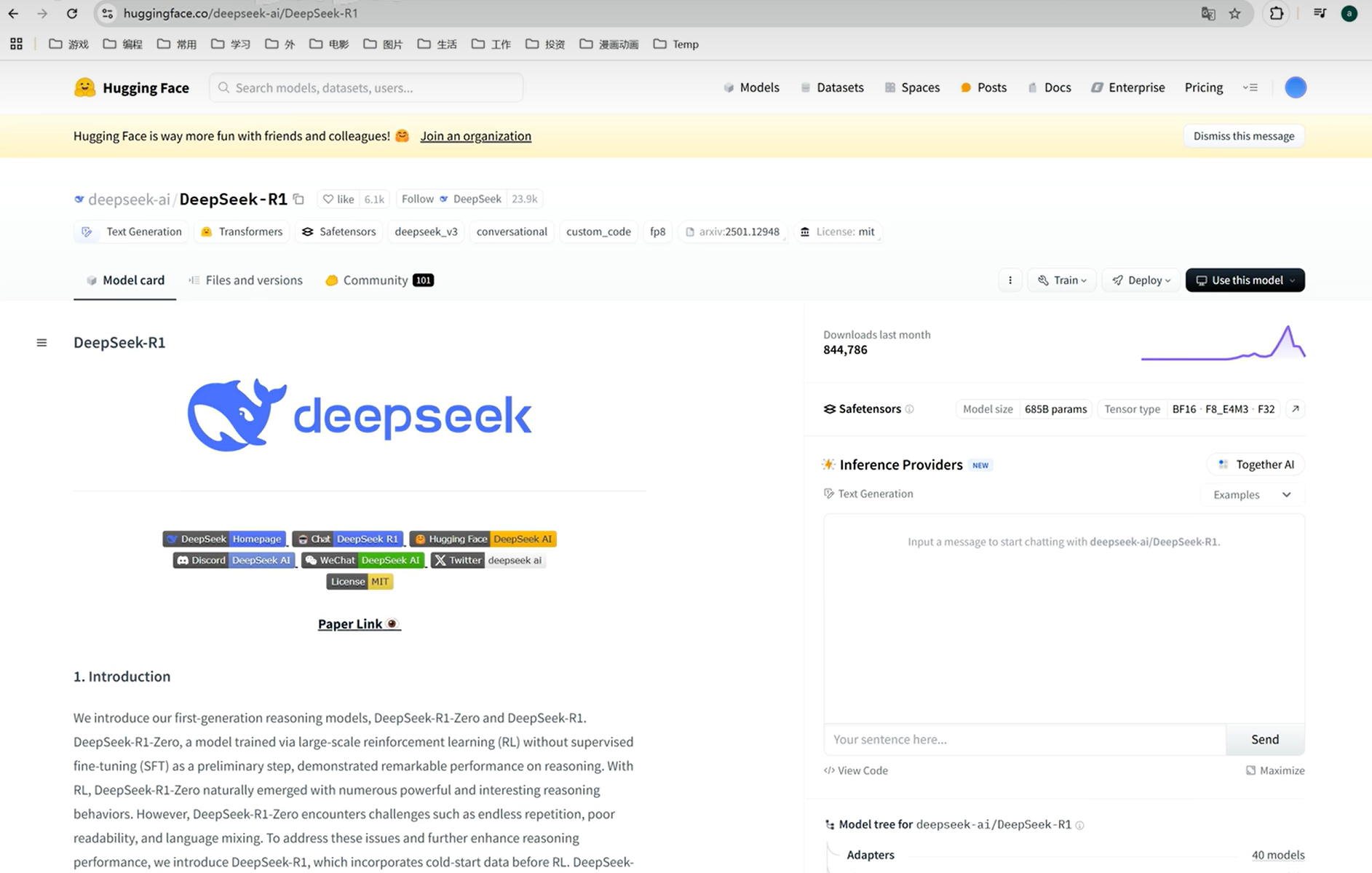Open Datasets in navigation
This screenshot has height=873, width=1372.
click(x=832, y=87)
